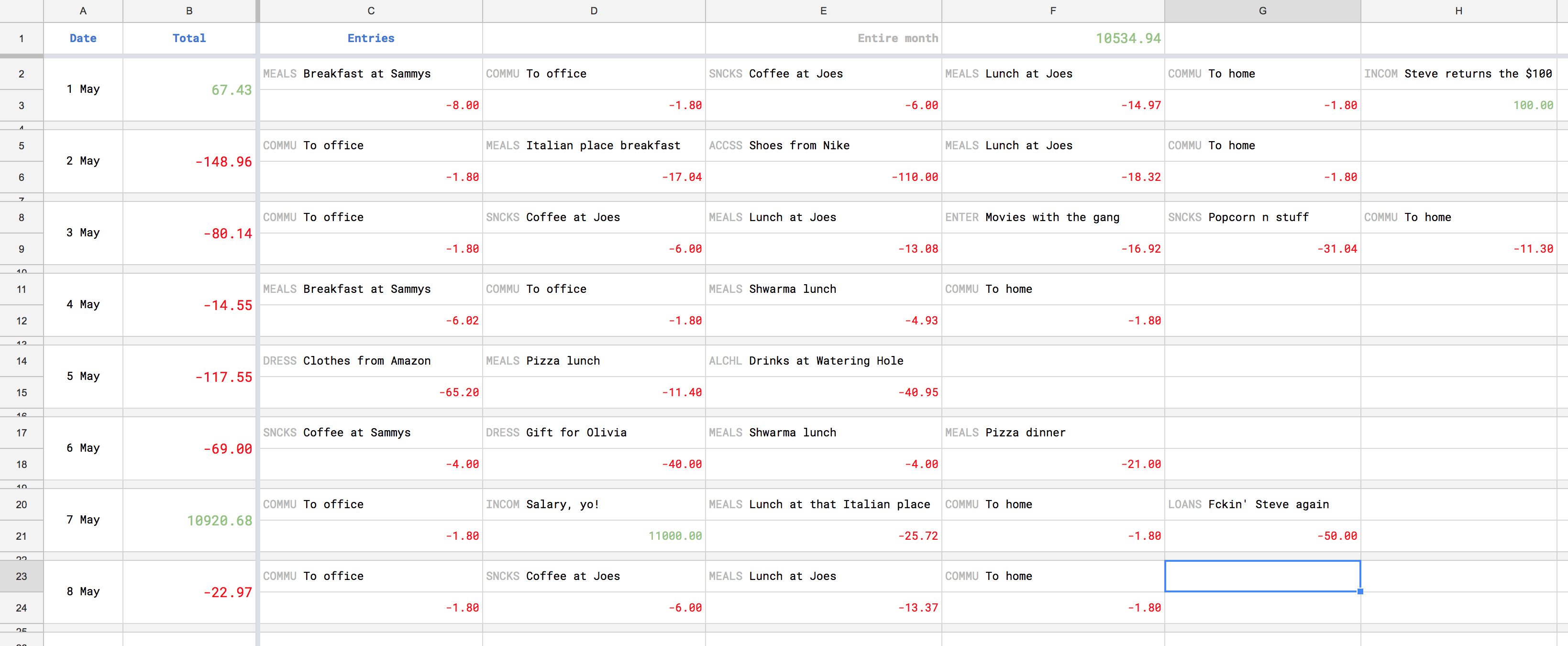Click column C header

coord(371,11)
